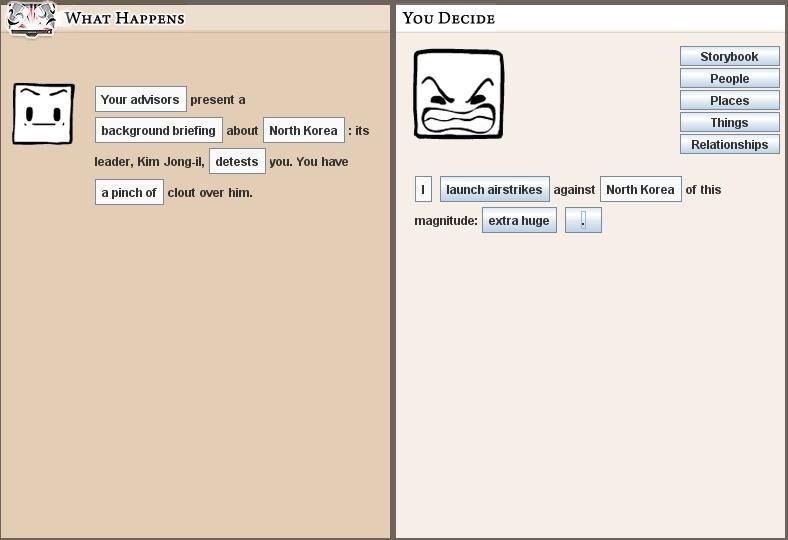
Task: Open the People list
Action: (729, 79)
